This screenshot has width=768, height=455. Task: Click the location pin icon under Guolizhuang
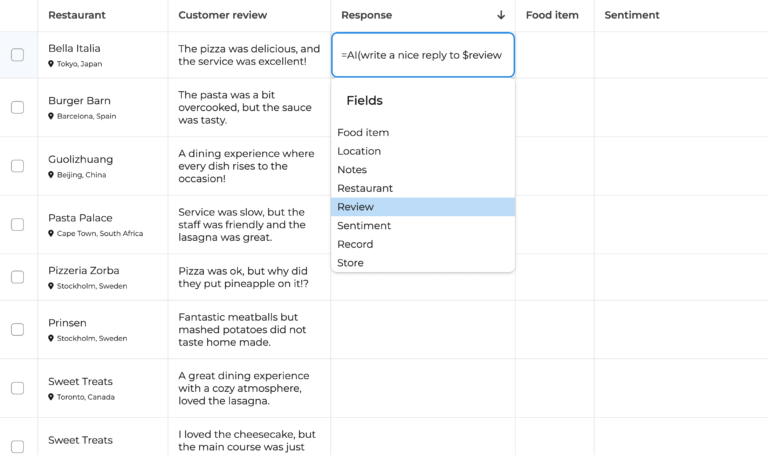[x=51, y=175]
